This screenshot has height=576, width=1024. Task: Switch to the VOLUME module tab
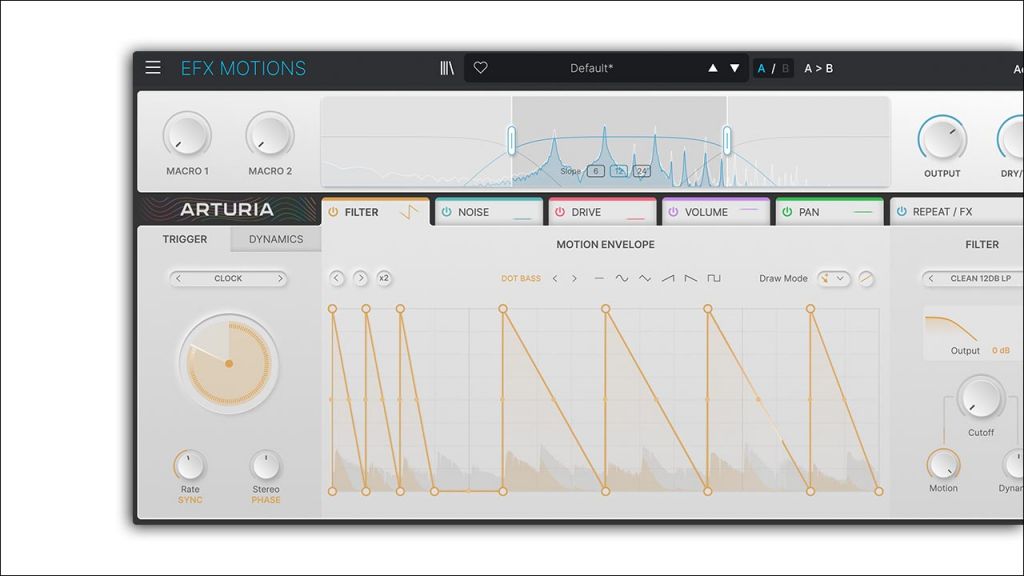tap(716, 212)
